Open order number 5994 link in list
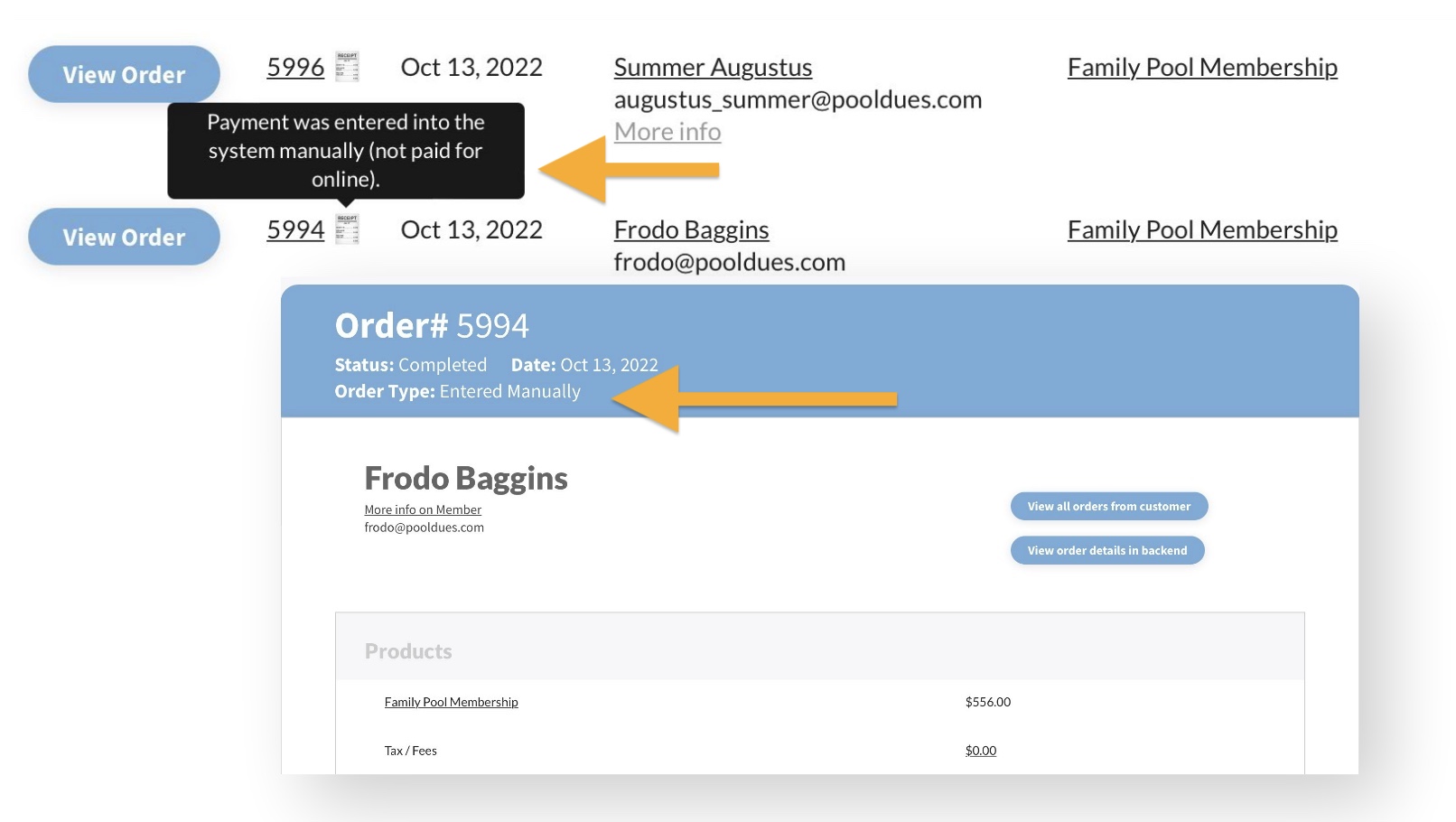This screenshot has width=1456, height=822. click(x=295, y=230)
